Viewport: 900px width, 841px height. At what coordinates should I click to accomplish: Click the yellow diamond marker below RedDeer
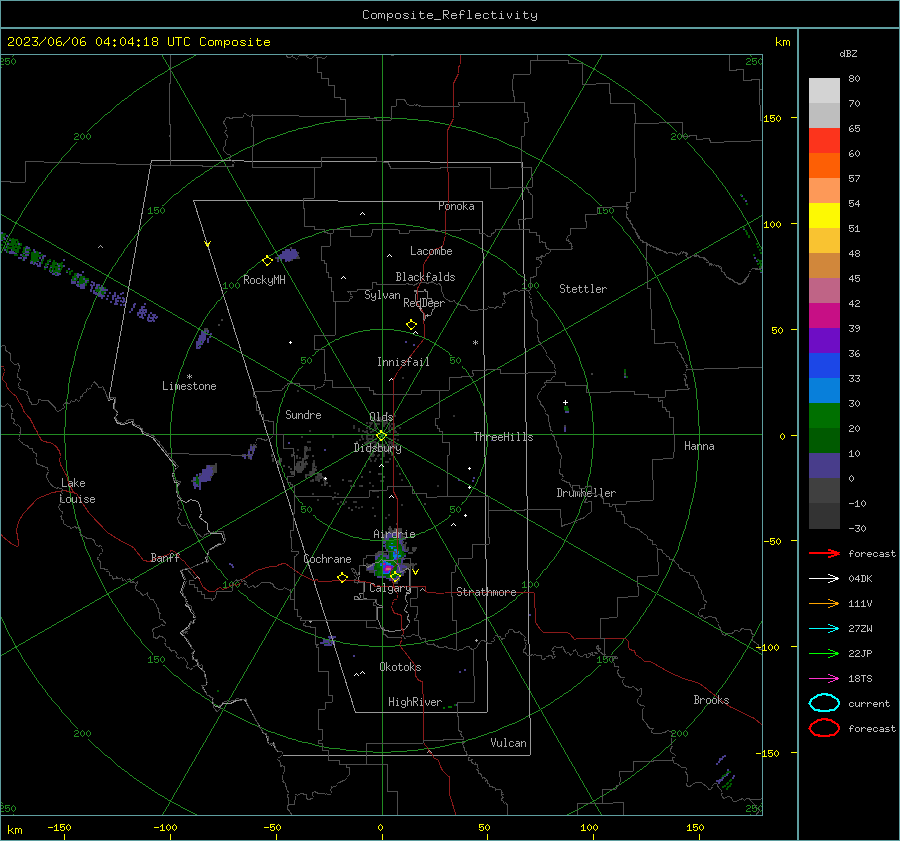(x=411, y=325)
